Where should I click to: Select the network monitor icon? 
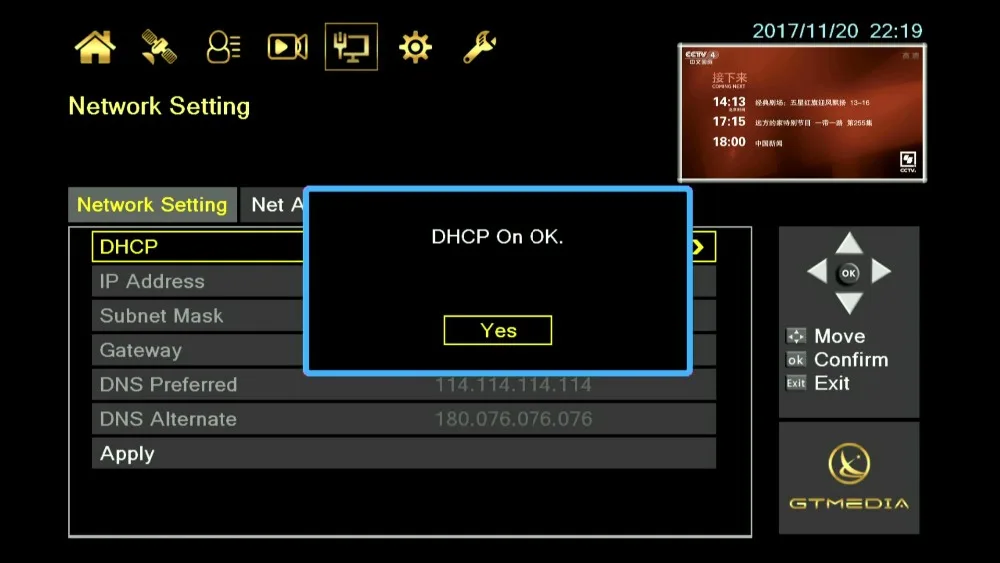(351, 47)
